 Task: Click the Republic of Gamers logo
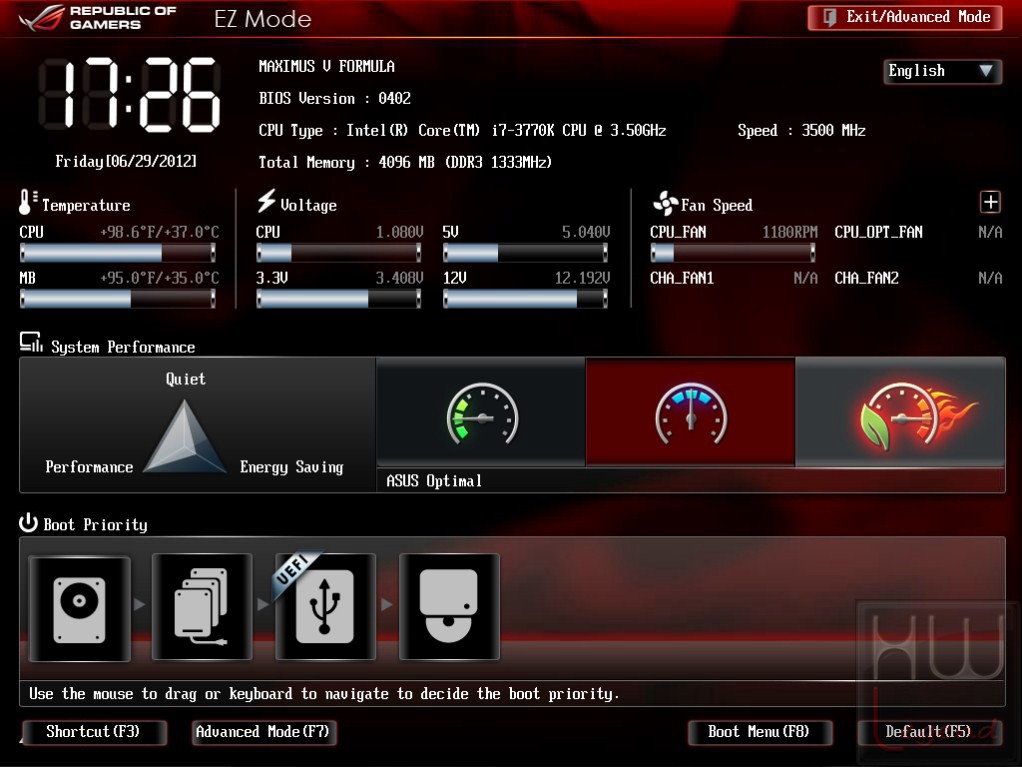click(x=98, y=18)
